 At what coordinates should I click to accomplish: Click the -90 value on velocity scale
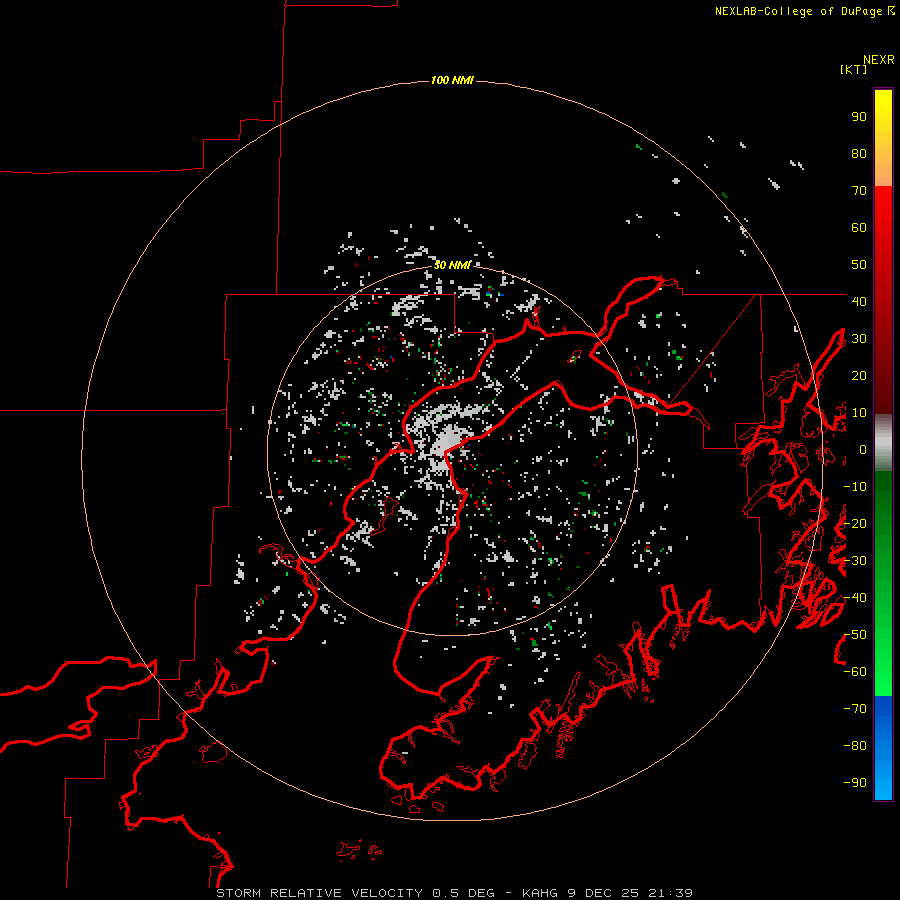point(855,783)
